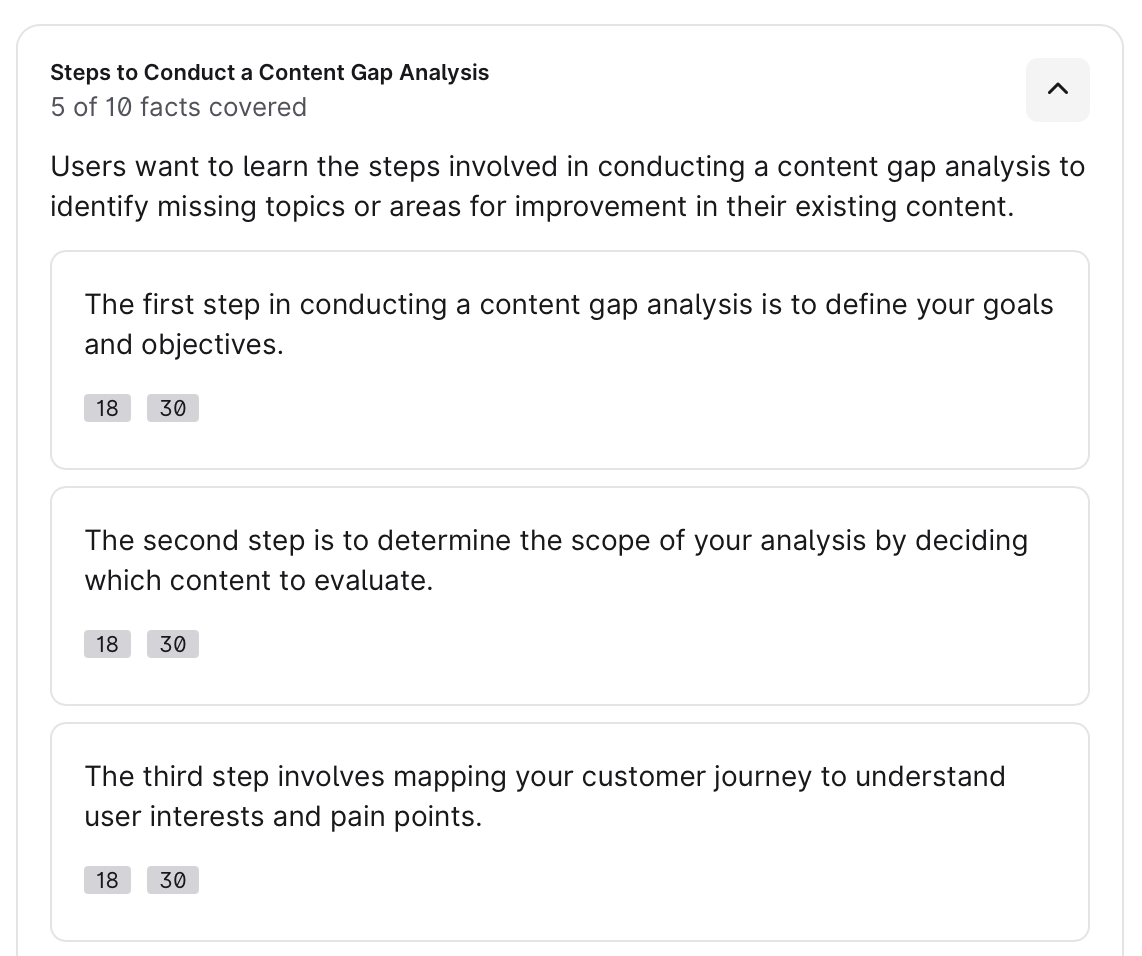Click the 'user interests and pain points' text line

[283, 817]
